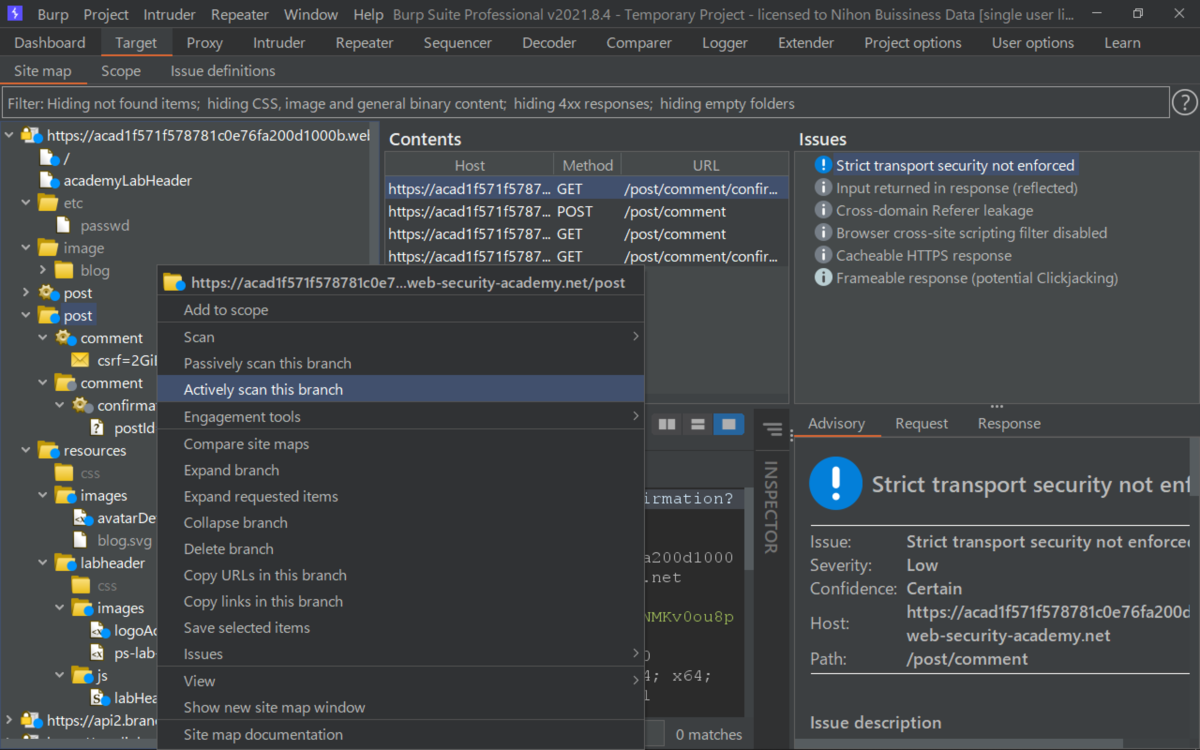This screenshot has width=1200, height=750.
Task: Expand the api2 host tree node
Action: tap(9, 720)
